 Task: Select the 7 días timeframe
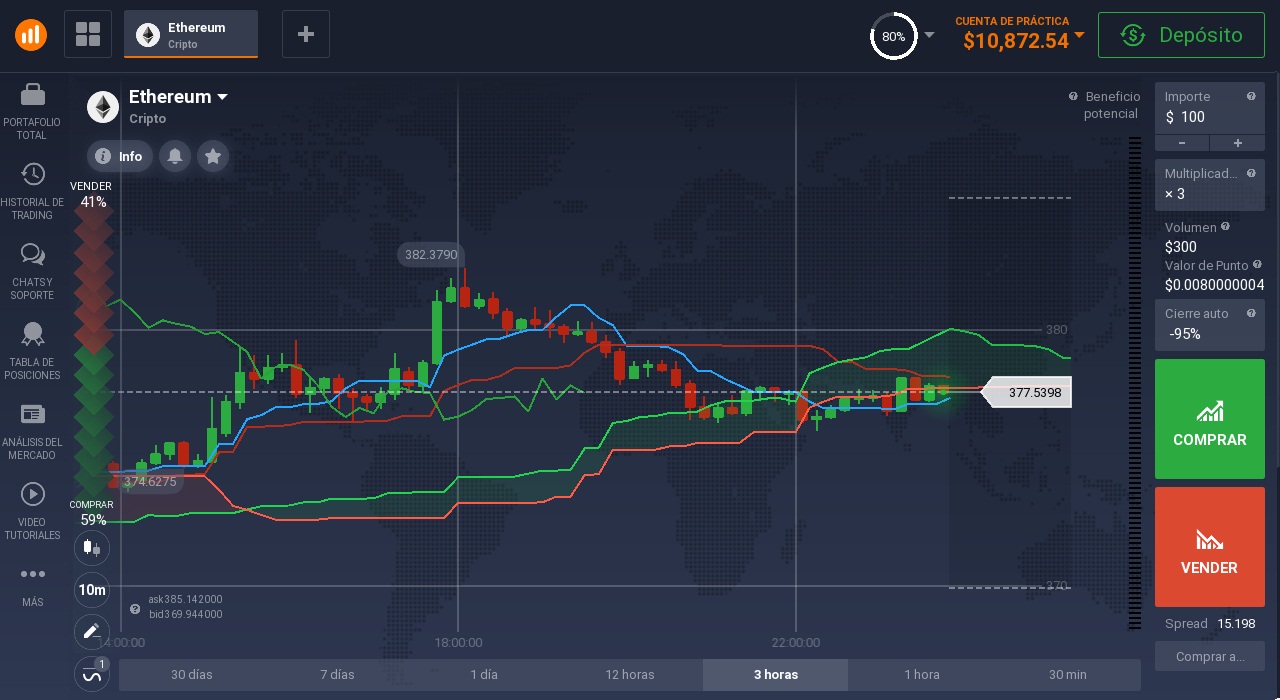pyautogui.click(x=338, y=675)
